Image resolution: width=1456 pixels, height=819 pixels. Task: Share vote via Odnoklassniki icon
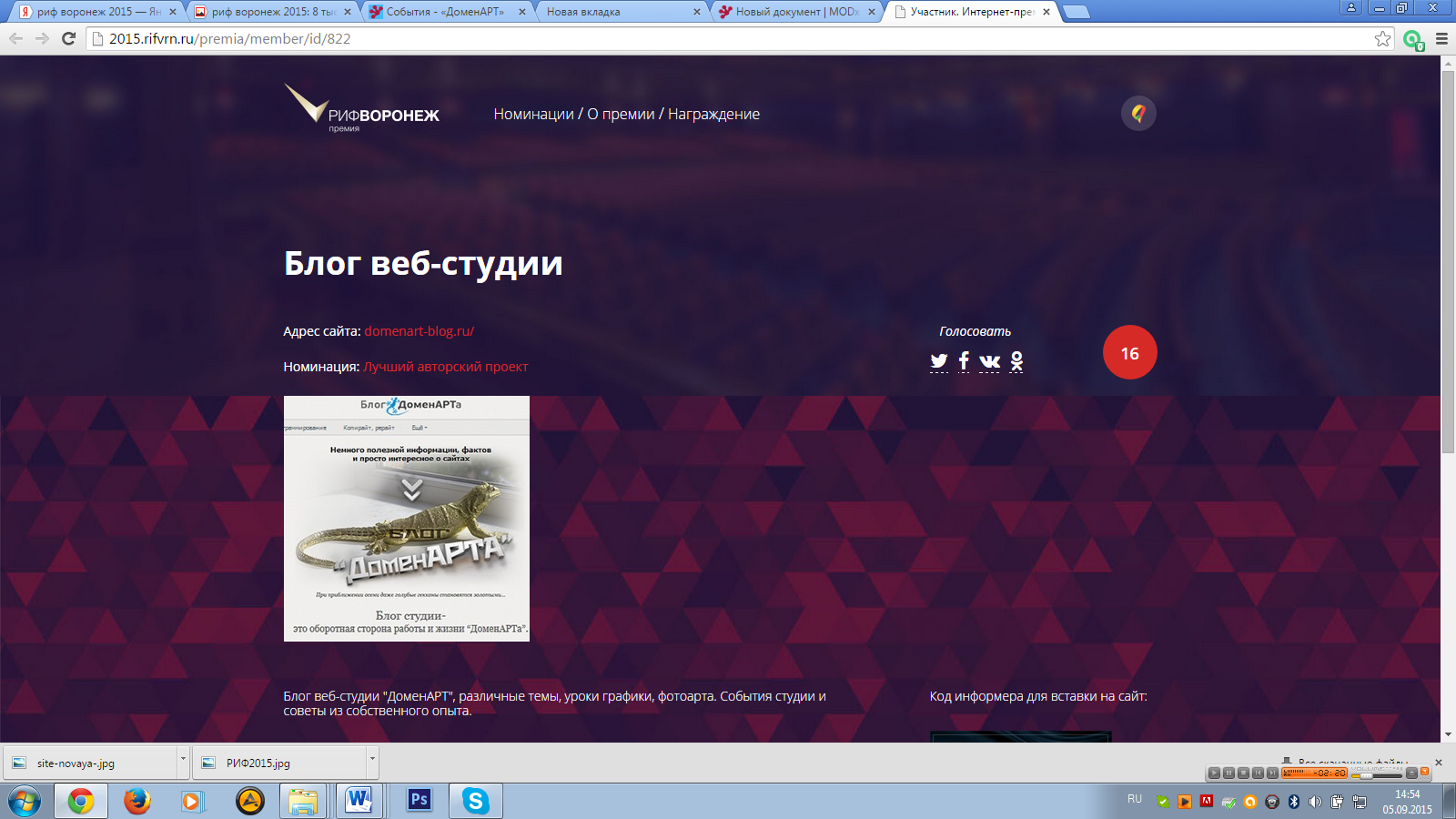click(x=1016, y=361)
